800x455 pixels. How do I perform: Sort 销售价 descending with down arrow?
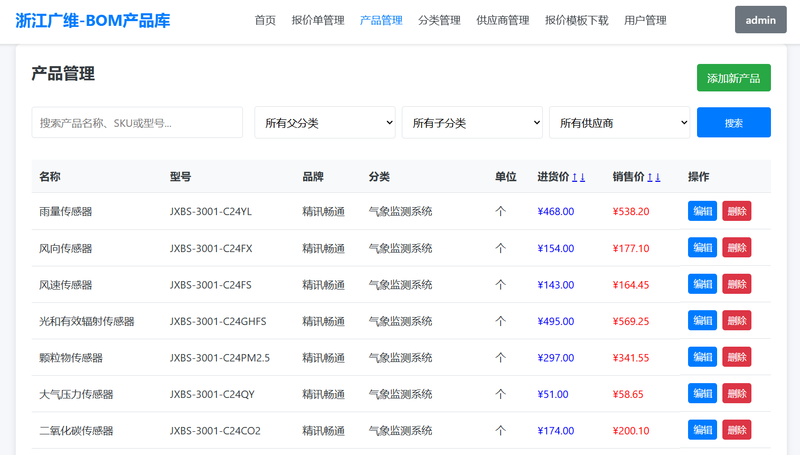658,177
